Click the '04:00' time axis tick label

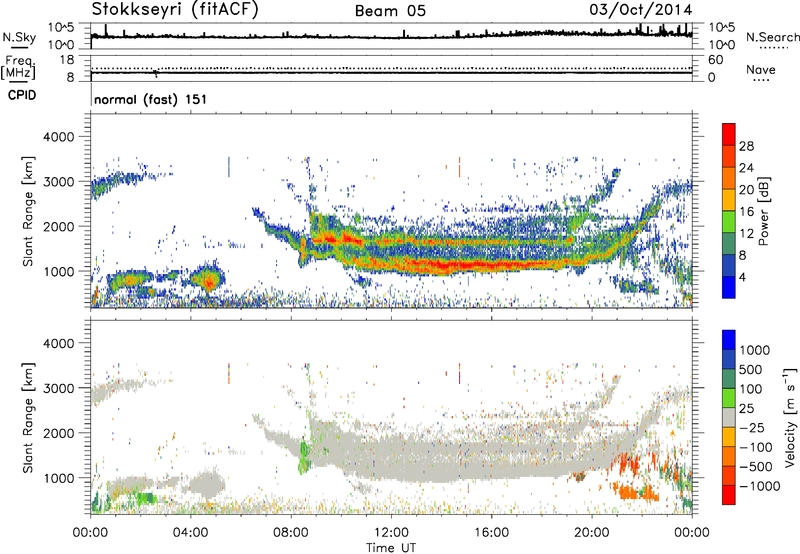tap(190, 533)
